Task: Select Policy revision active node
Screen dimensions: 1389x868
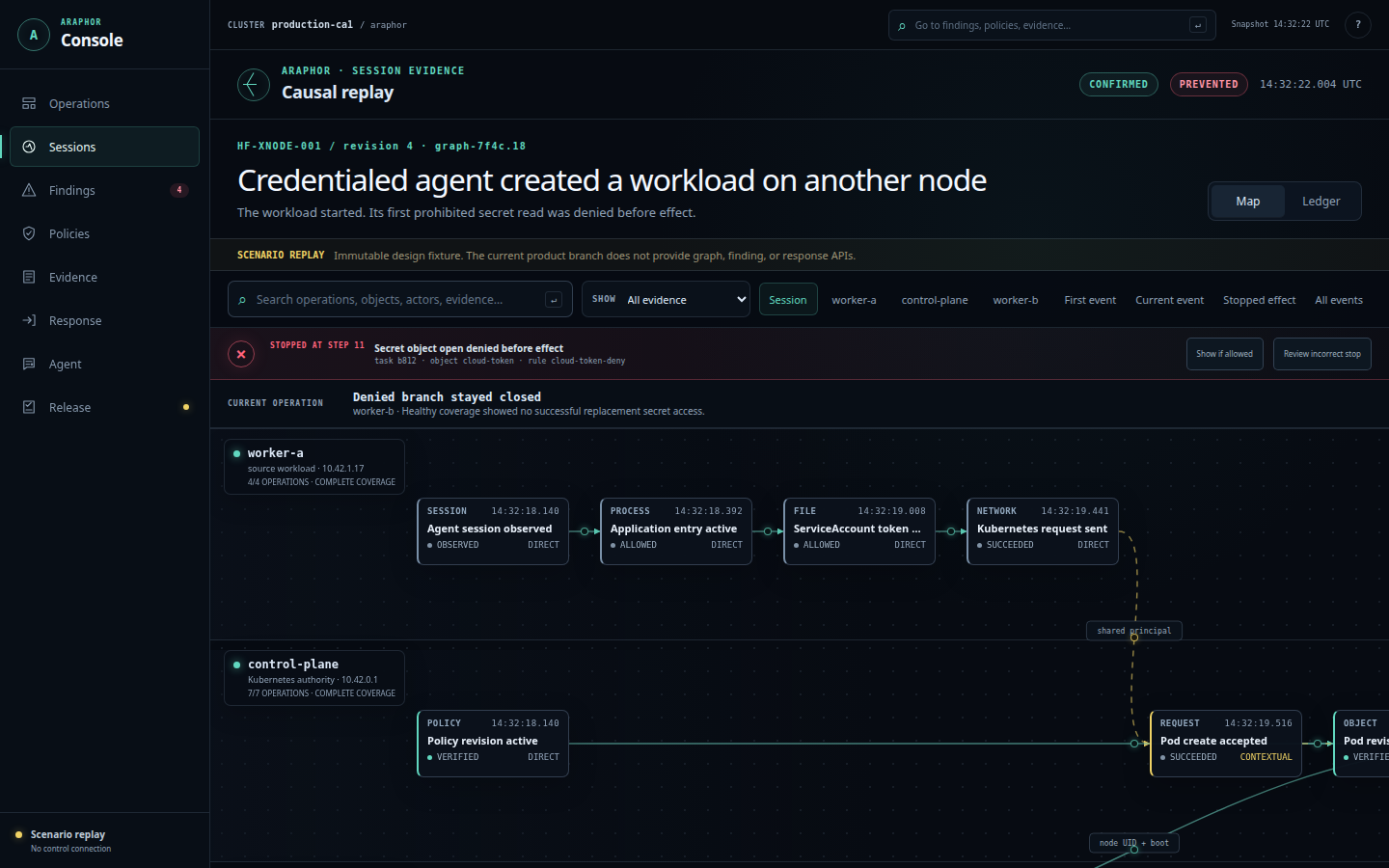Action: click(x=493, y=744)
